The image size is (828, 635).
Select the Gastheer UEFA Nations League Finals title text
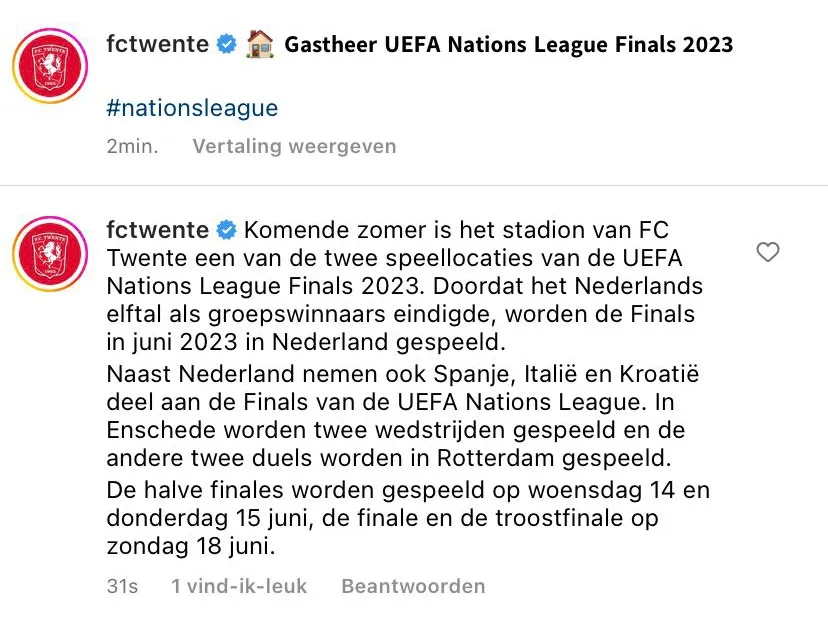[510, 44]
